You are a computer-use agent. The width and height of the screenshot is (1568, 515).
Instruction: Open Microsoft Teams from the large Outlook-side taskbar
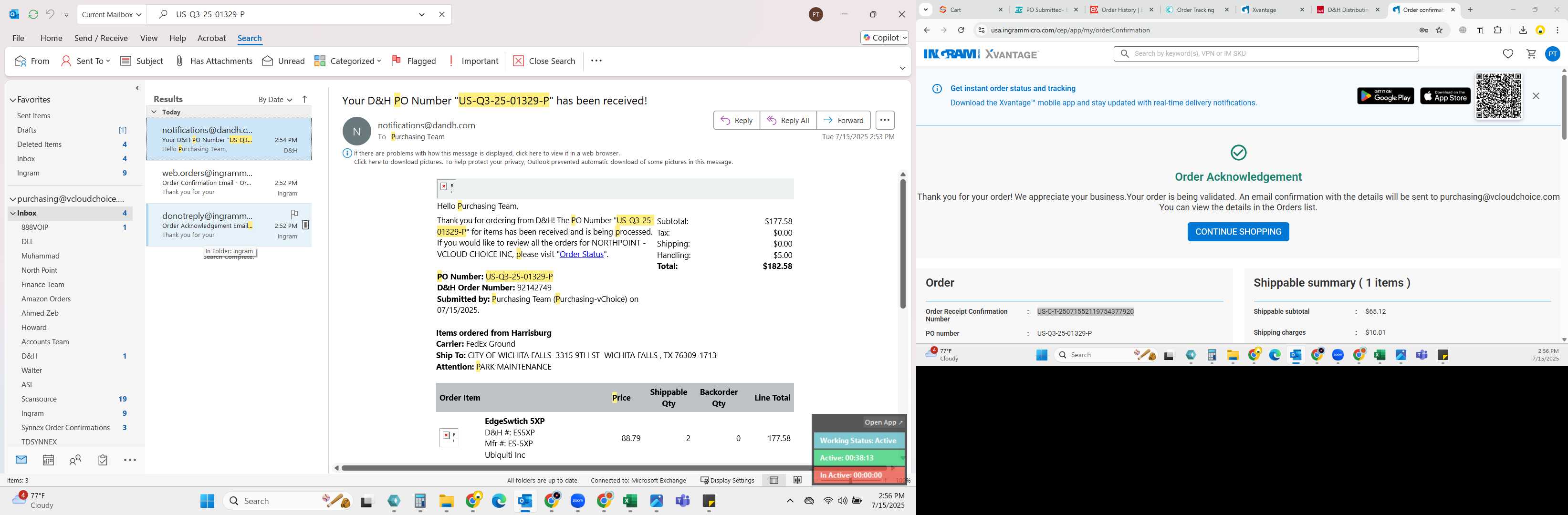(682, 501)
